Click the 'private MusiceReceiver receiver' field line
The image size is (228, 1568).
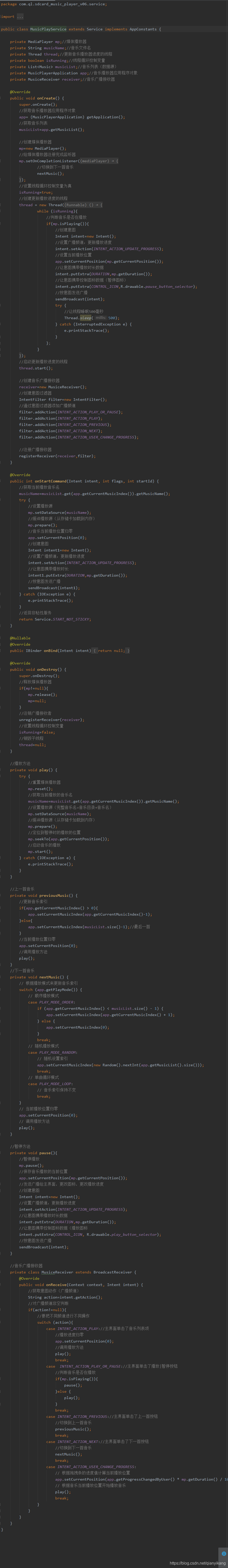[x=62, y=79]
